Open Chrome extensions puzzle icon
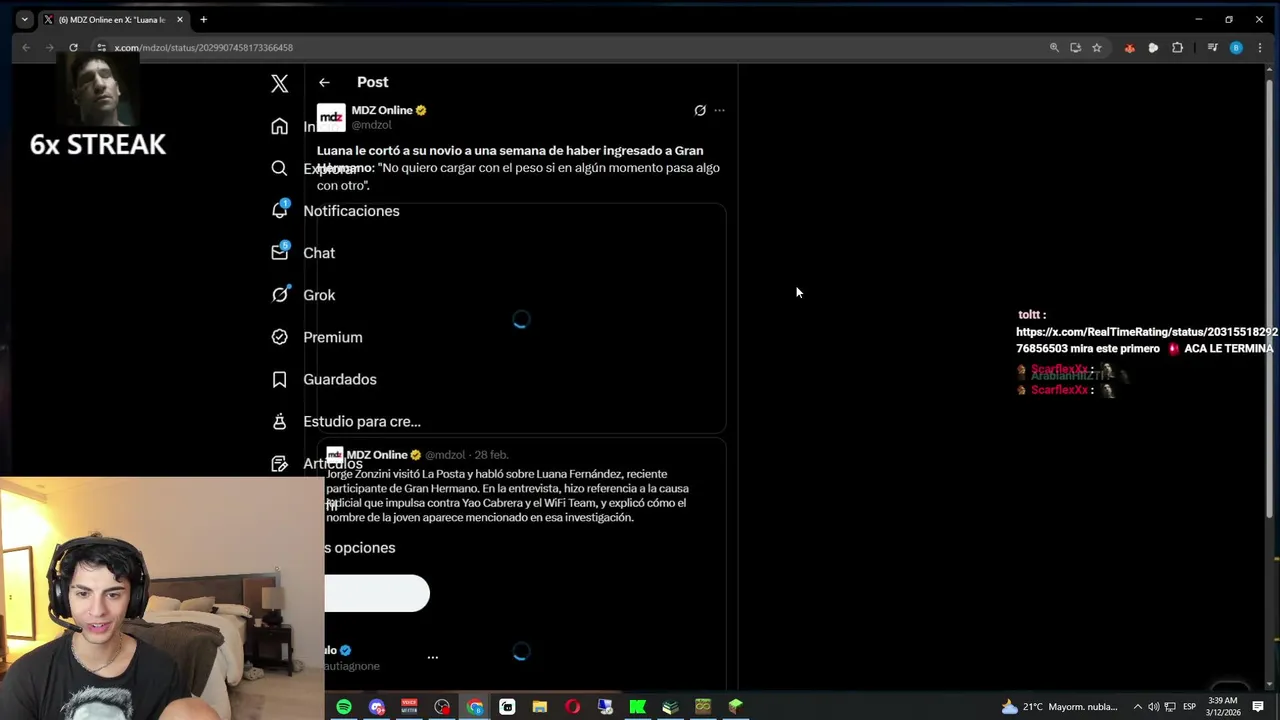Screen dimensions: 1280x720 [x=1177, y=47]
